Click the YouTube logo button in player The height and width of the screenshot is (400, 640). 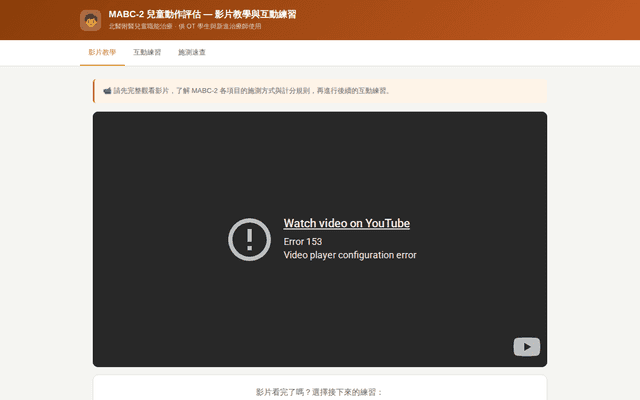tap(527, 347)
